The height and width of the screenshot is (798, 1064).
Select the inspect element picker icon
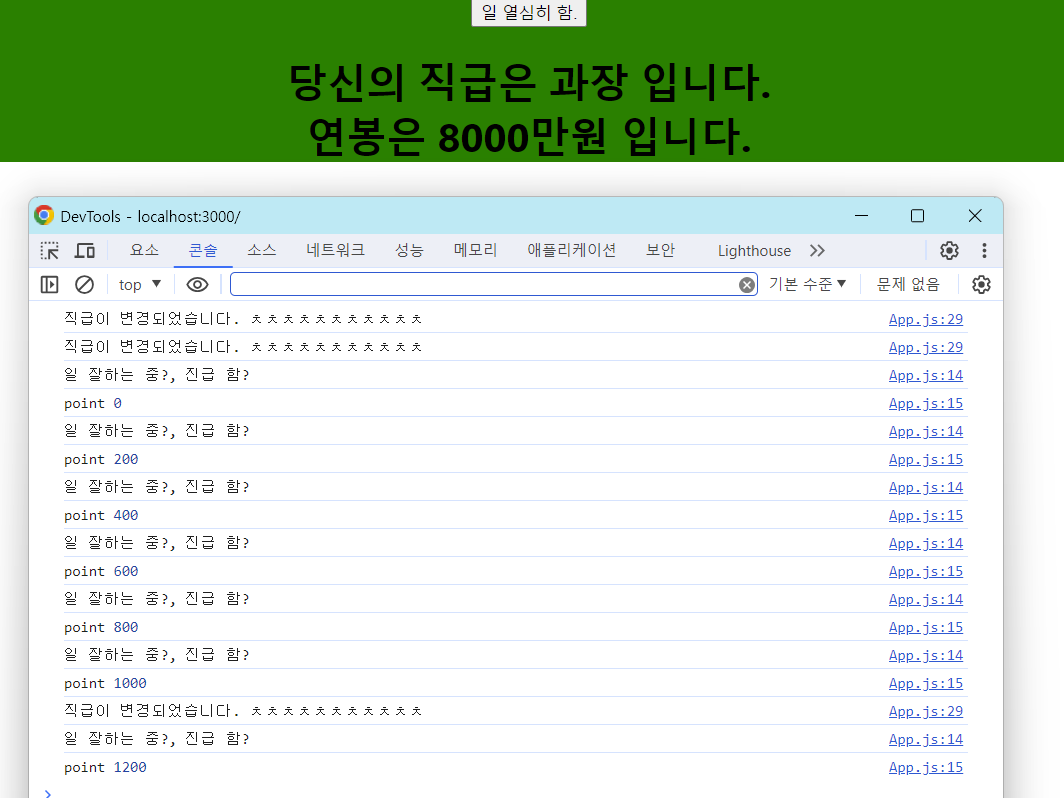pyautogui.click(x=50, y=250)
